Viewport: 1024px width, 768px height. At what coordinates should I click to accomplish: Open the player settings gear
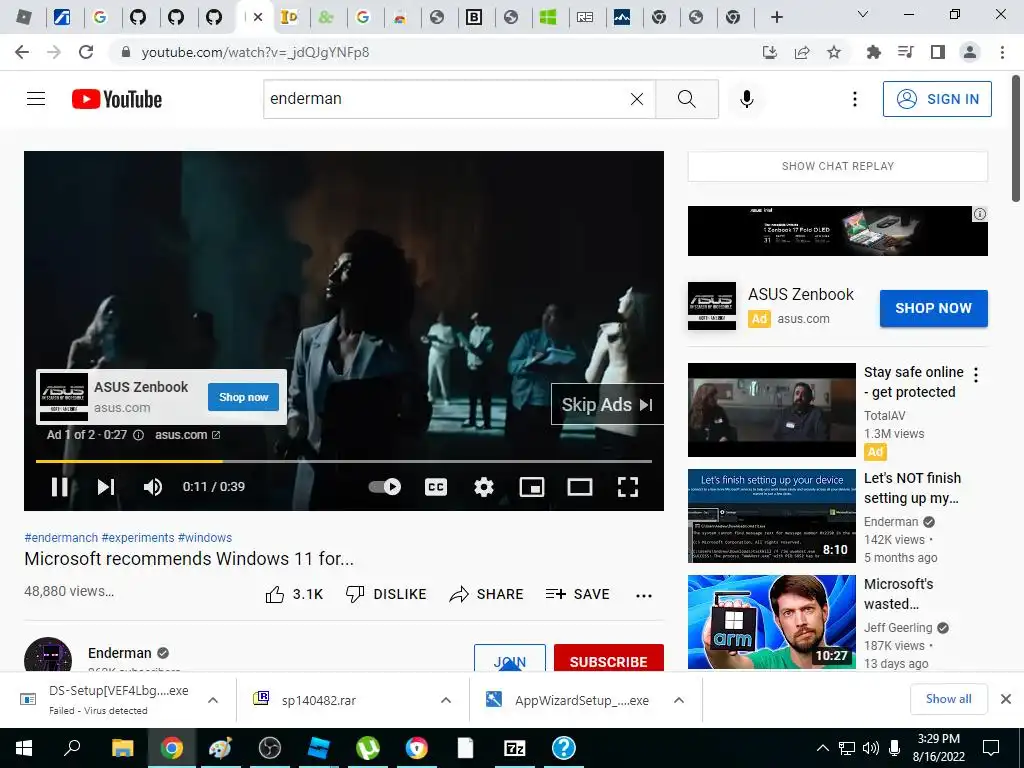[484, 487]
